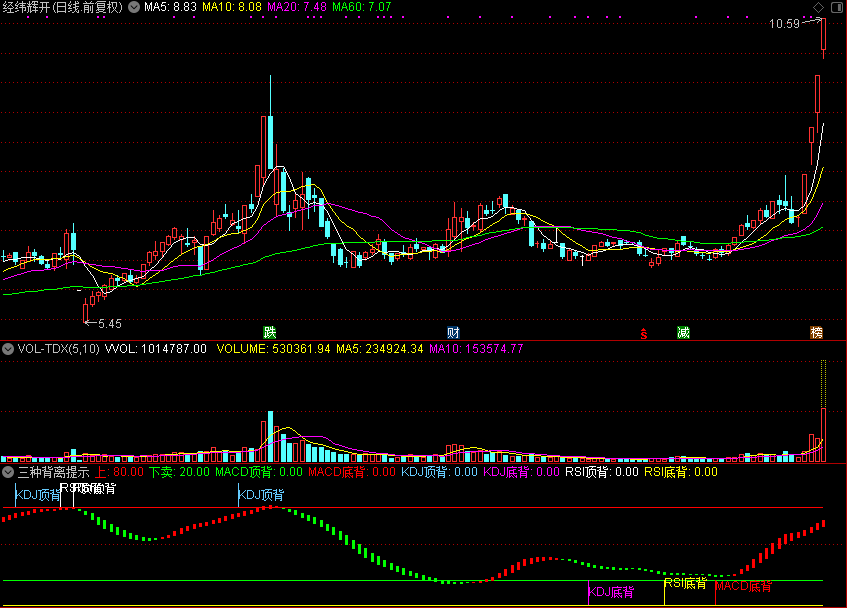Click the MACD底背: 0.00 header readout
This screenshot has height=608, width=847.
click(x=352, y=472)
